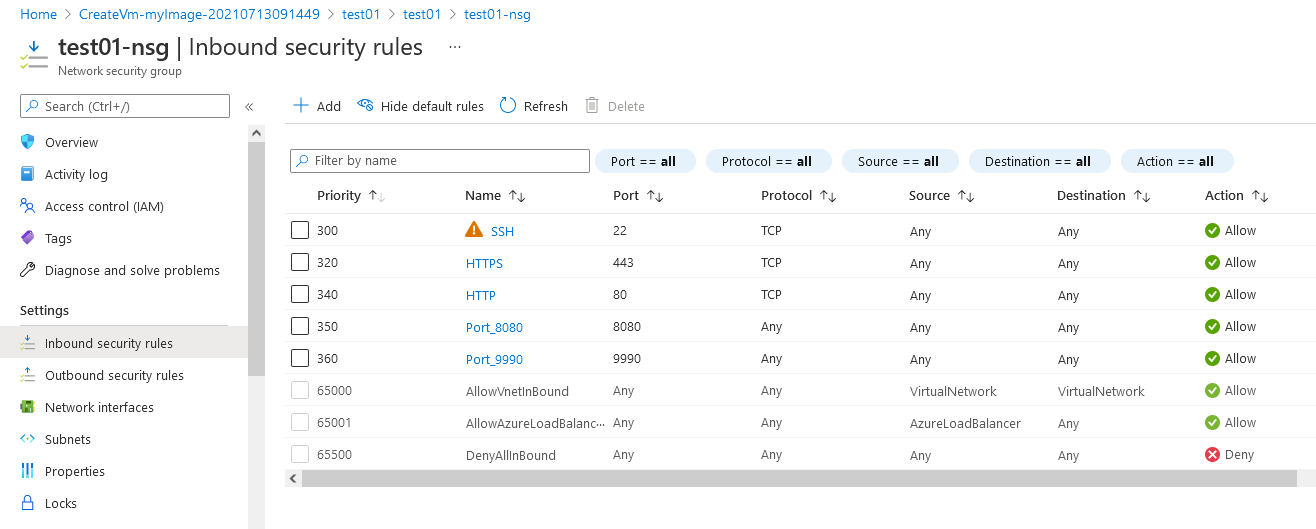Click the Subnets icon in sidebar

pyautogui.click(x=28, y=439)
